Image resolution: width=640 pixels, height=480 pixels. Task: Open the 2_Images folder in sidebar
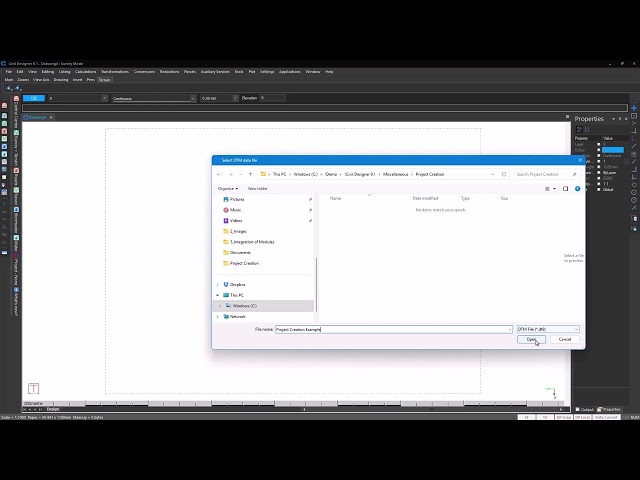coord(238,231)
